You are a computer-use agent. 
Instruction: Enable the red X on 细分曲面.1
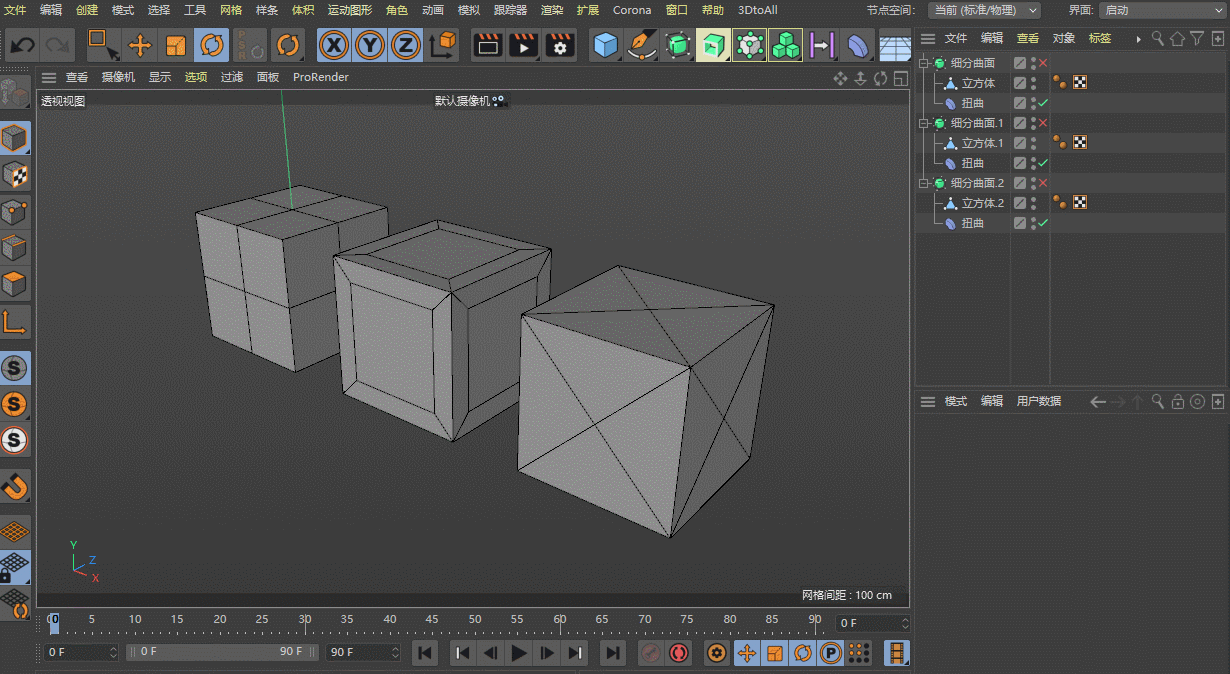tap(1043, 123)
